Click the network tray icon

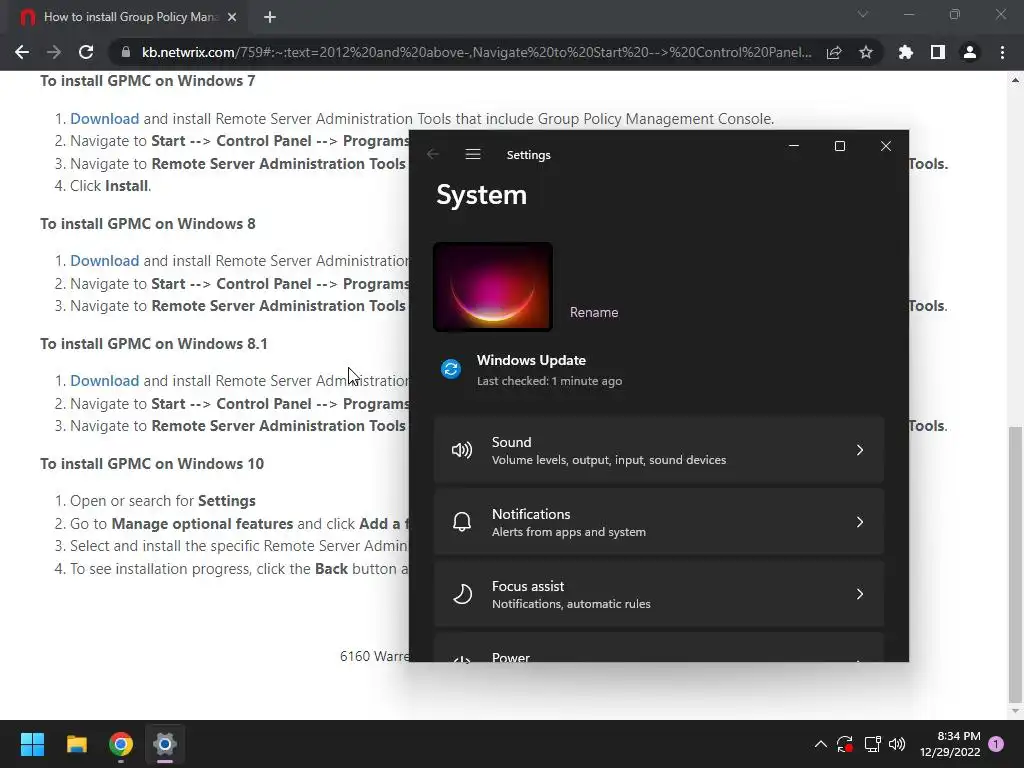[x=872, y=744]
